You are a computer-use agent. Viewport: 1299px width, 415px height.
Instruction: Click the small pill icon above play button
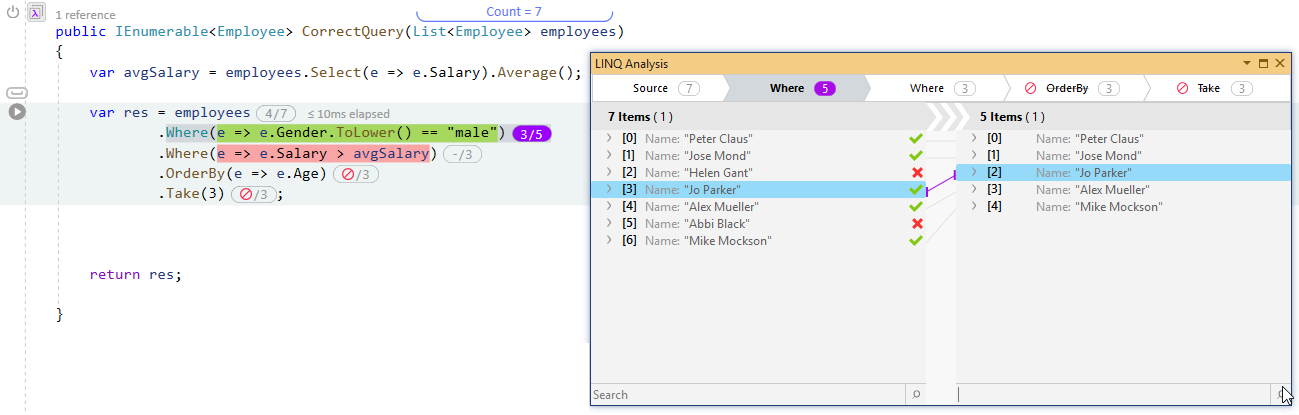(x=17, y=93)
